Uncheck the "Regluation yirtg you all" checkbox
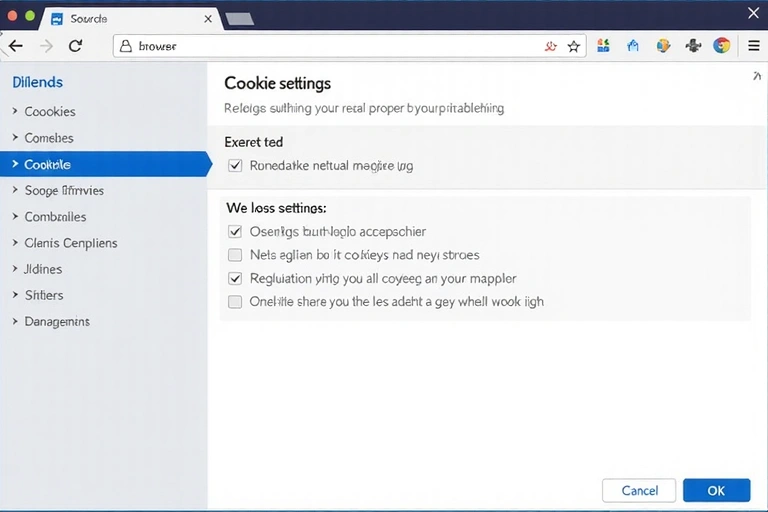 pyautogui.click(x=235, y=279)
